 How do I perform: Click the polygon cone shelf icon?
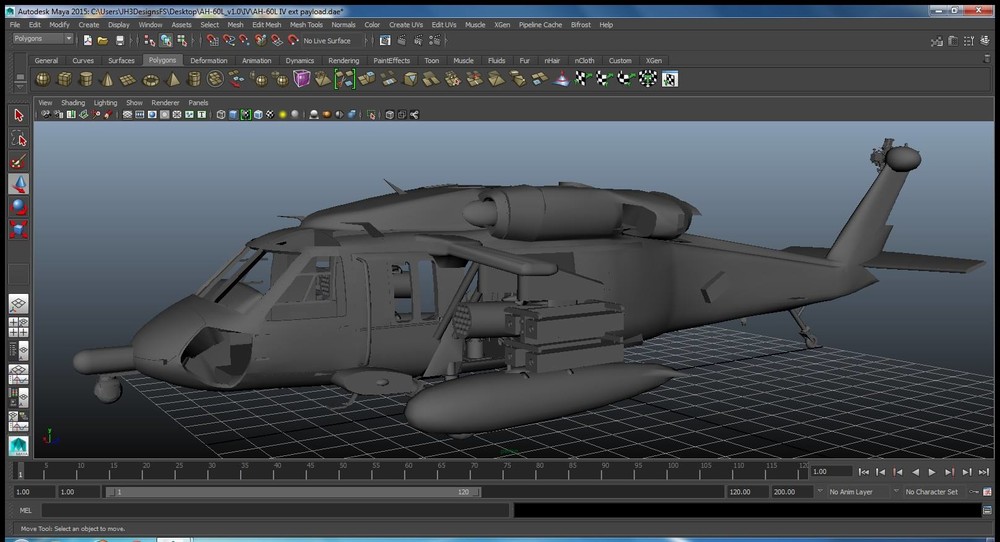[108, 79]
